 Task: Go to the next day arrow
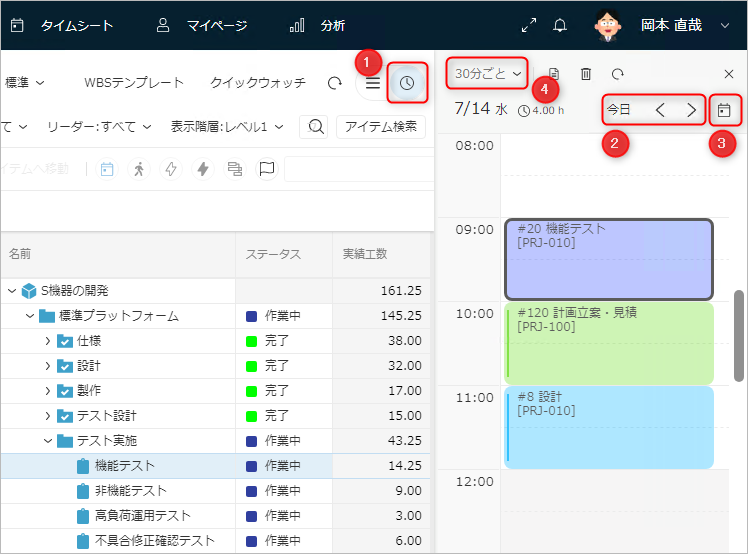click(691, 109)
